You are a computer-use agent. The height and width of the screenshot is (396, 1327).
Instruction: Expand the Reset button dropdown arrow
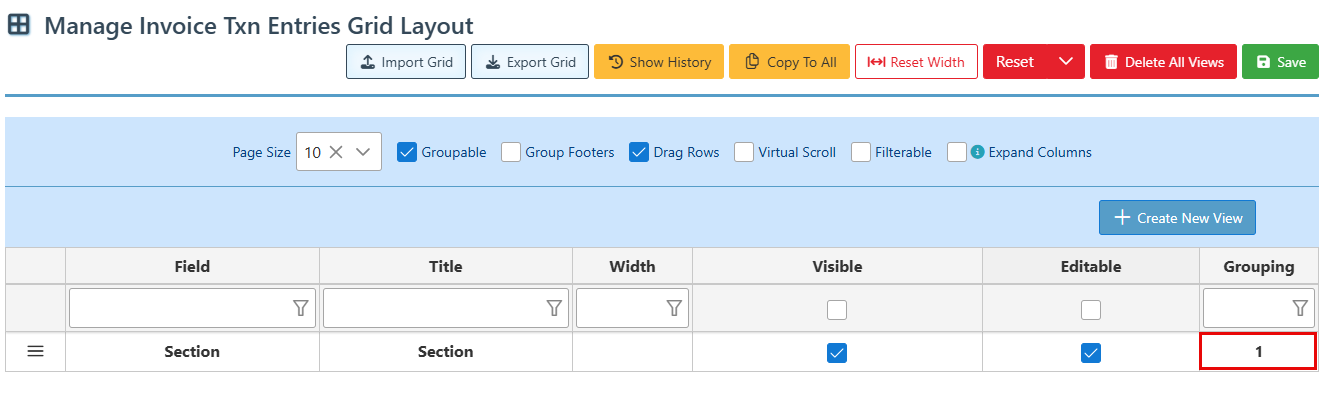(1065, 62)
